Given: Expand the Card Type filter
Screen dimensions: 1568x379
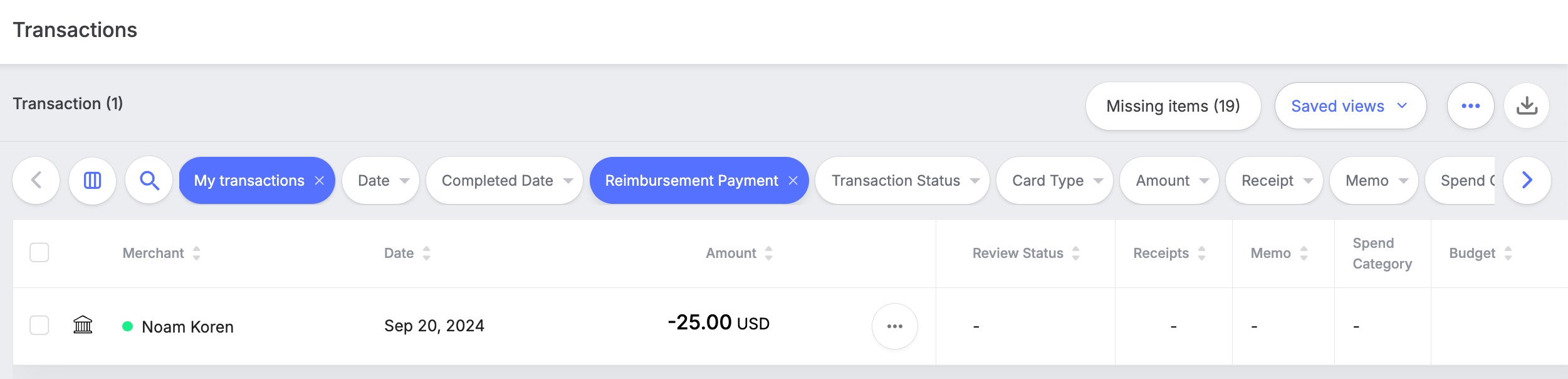Looking at the screenshot, I should [1054, 181].
